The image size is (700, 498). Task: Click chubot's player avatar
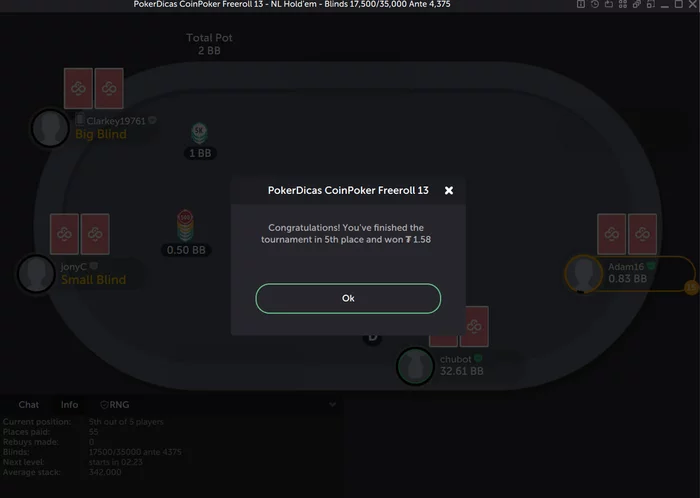tap(415, 366)
